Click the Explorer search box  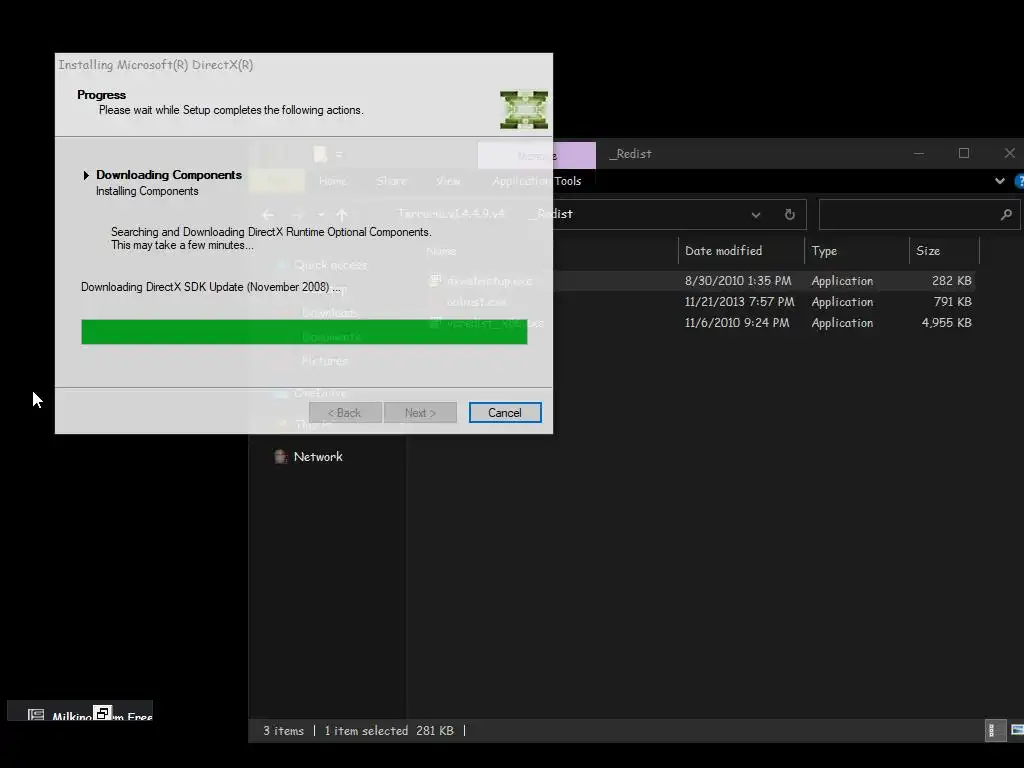point(919,215)
